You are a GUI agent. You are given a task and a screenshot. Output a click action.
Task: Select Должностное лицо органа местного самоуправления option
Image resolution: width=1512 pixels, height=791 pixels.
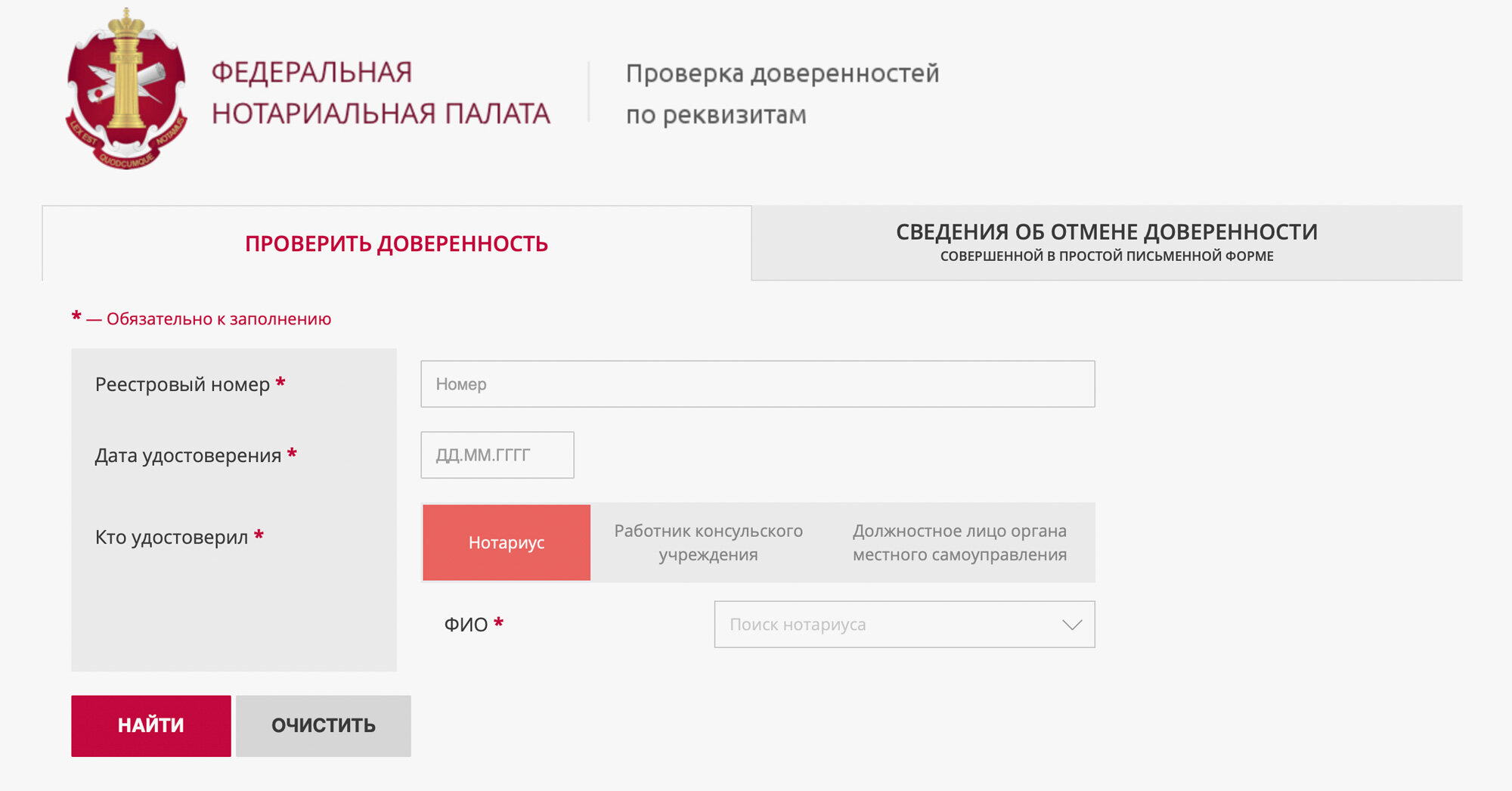pos(959,542)
